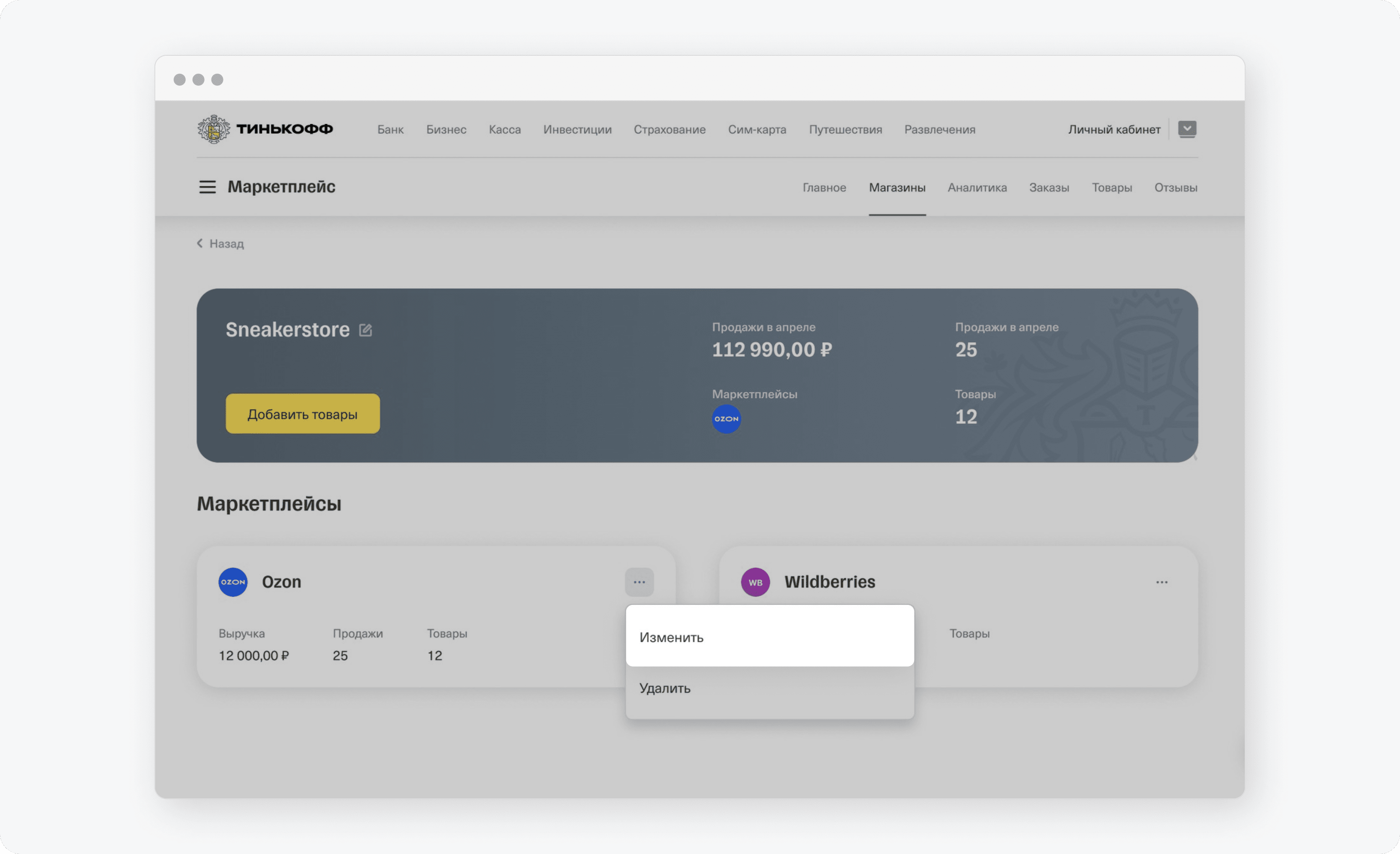Click the Страхование link
Screen dimensions: 1400x854
coord(669,129)
